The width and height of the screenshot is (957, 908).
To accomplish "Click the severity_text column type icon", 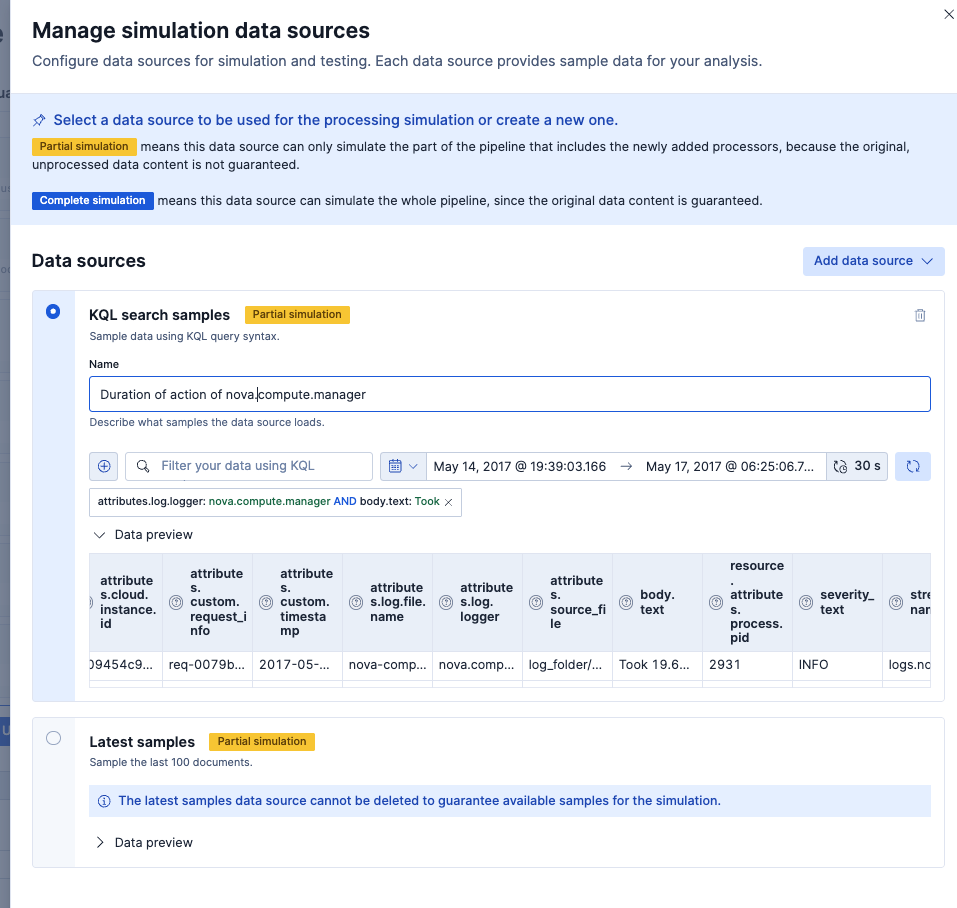I will point(807,602).
